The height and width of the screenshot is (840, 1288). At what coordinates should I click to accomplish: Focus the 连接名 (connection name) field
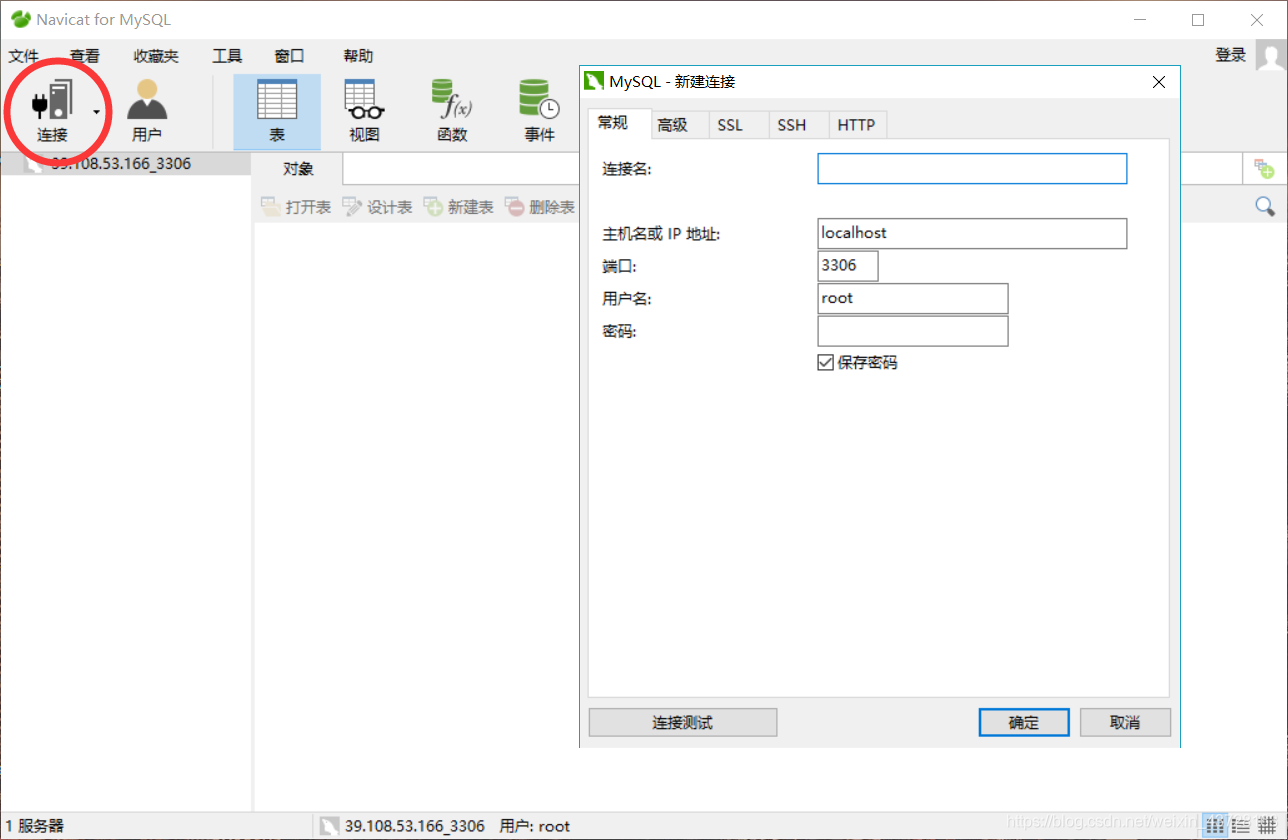click(972, 168)
